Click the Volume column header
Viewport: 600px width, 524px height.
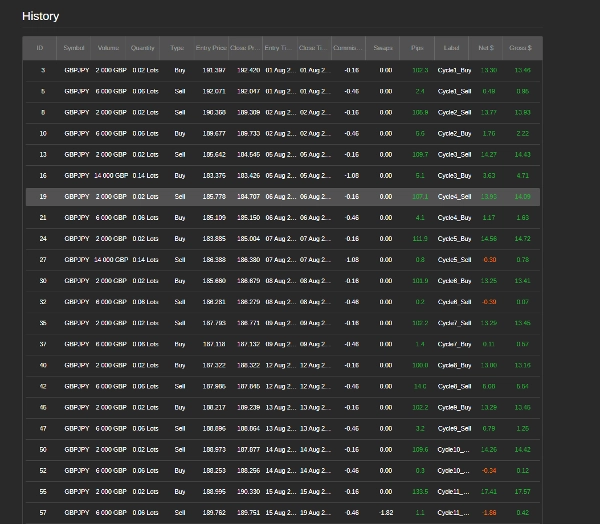click(108, 48)
